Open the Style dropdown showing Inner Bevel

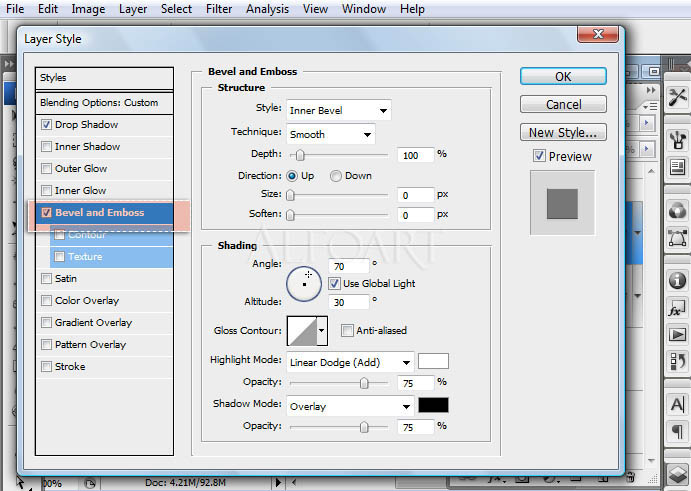[338, 110]
